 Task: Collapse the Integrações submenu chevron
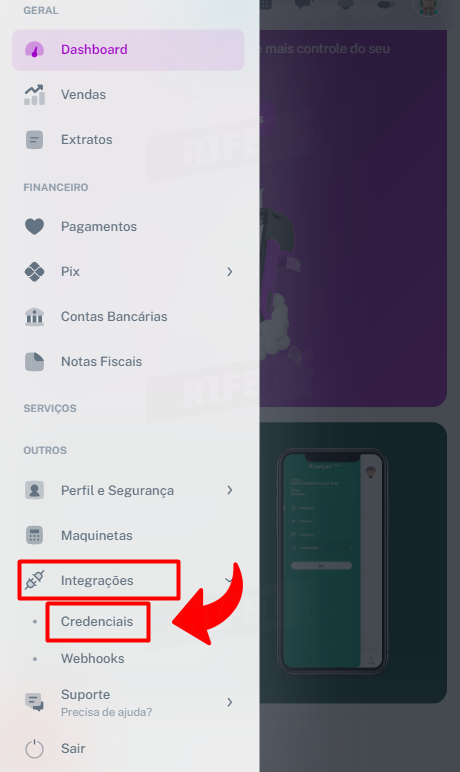click(x=229, y=580)
